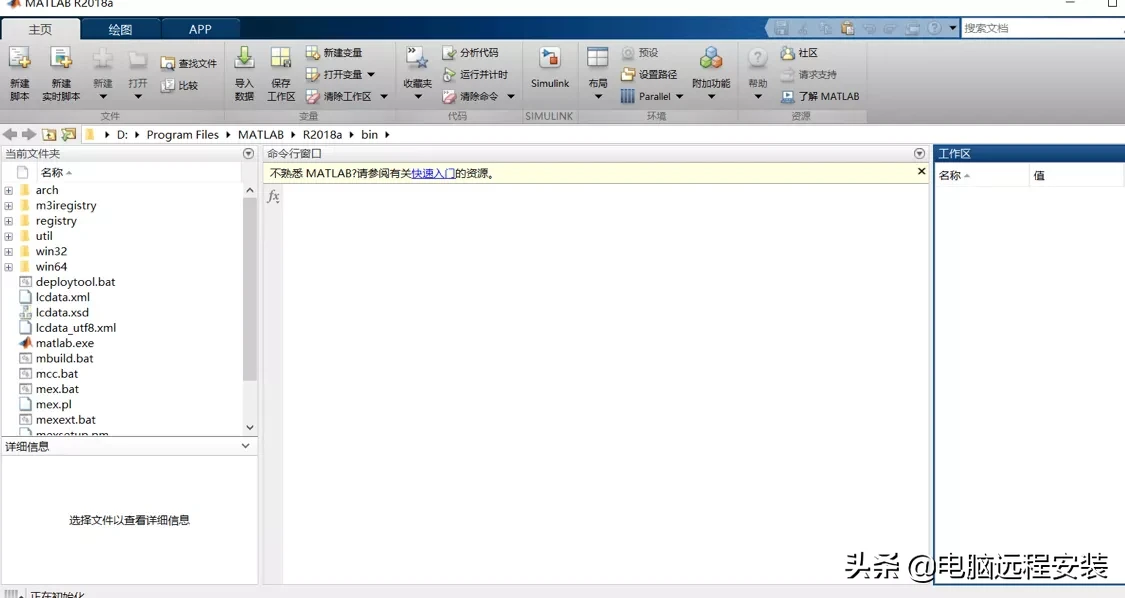Click 查找文件 (Find Files)

pos(189,64)
